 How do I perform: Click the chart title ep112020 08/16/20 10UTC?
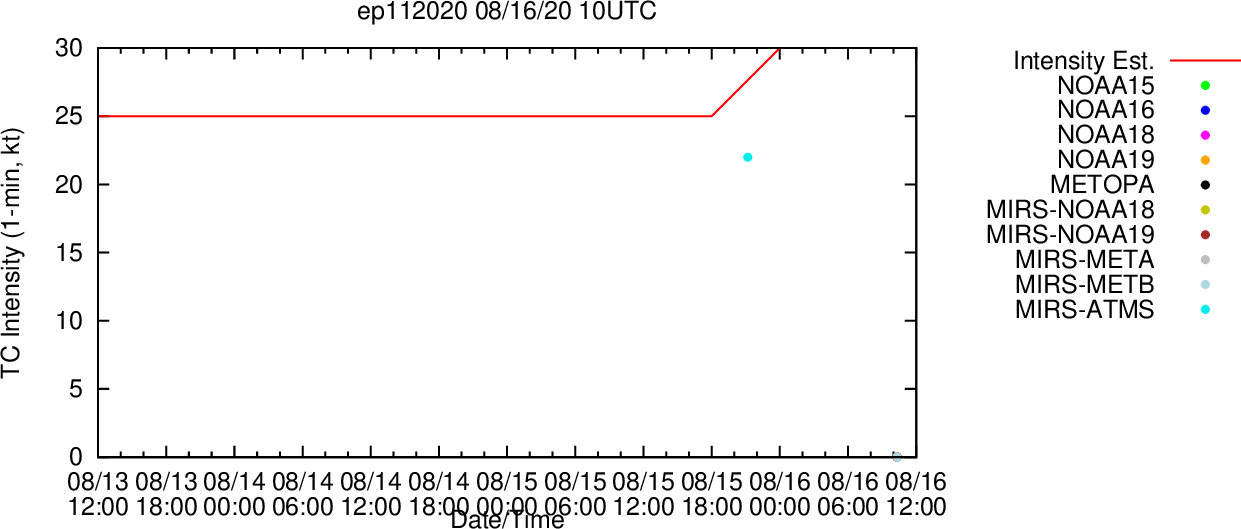pos(507,12)
